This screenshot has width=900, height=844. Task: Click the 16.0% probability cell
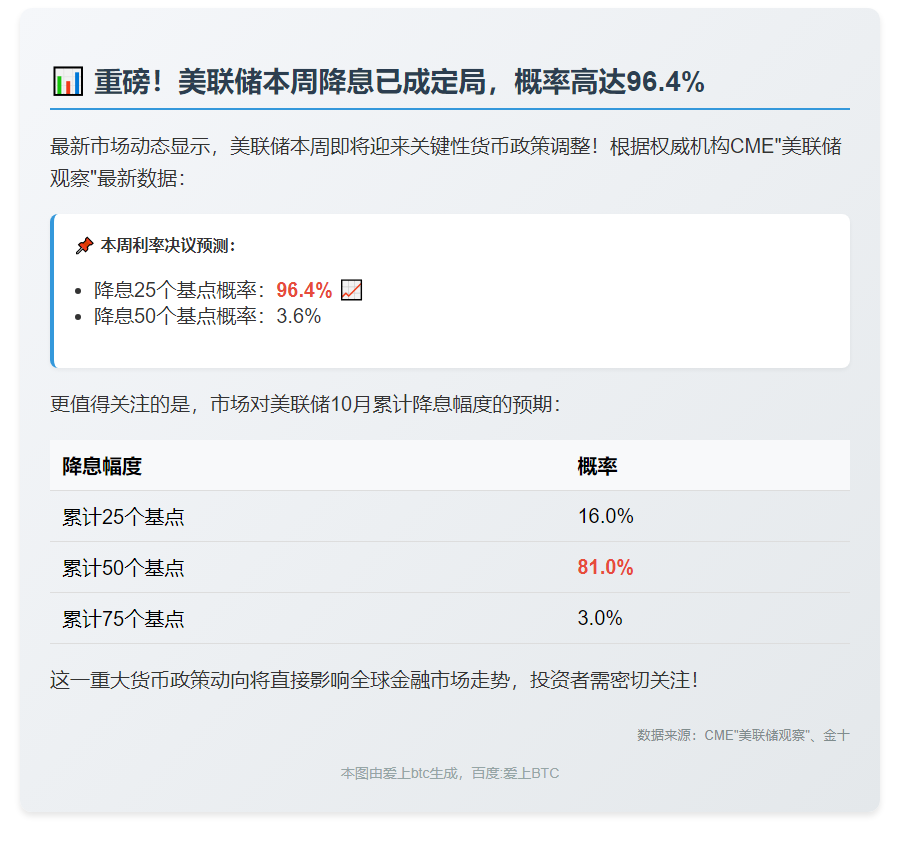click(605, 517)
